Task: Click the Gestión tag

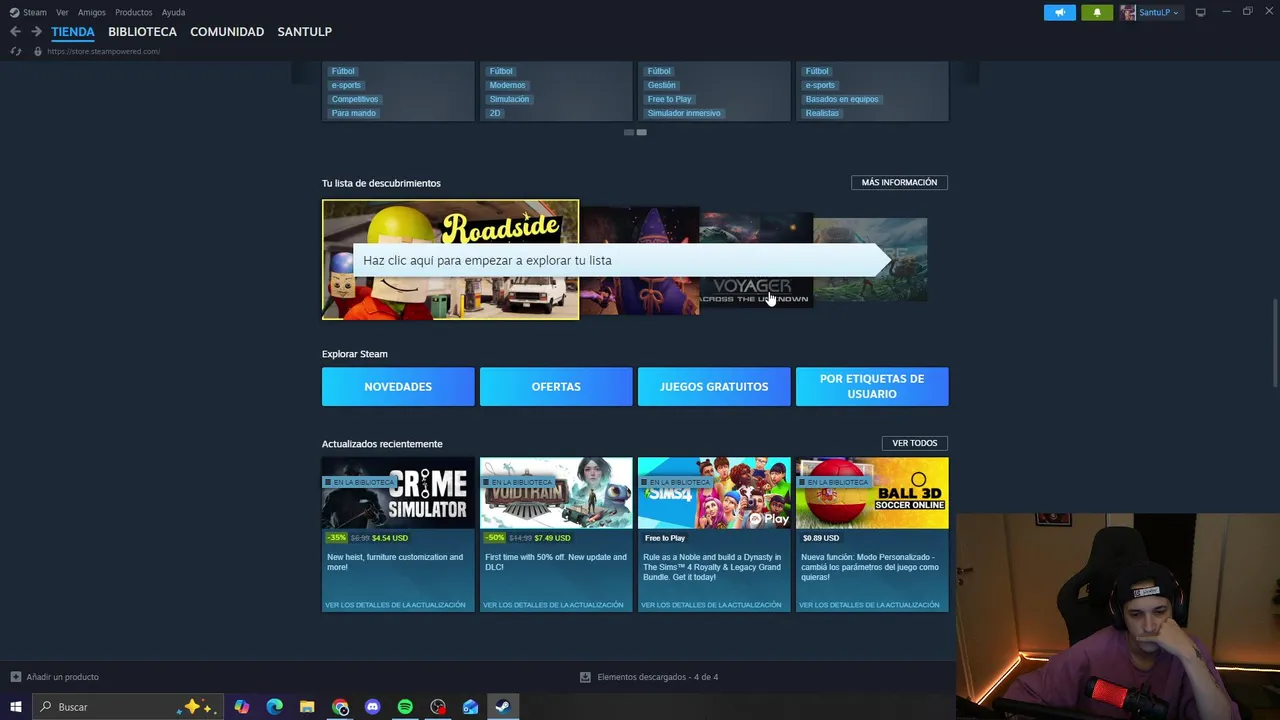Action: [661, 85]
